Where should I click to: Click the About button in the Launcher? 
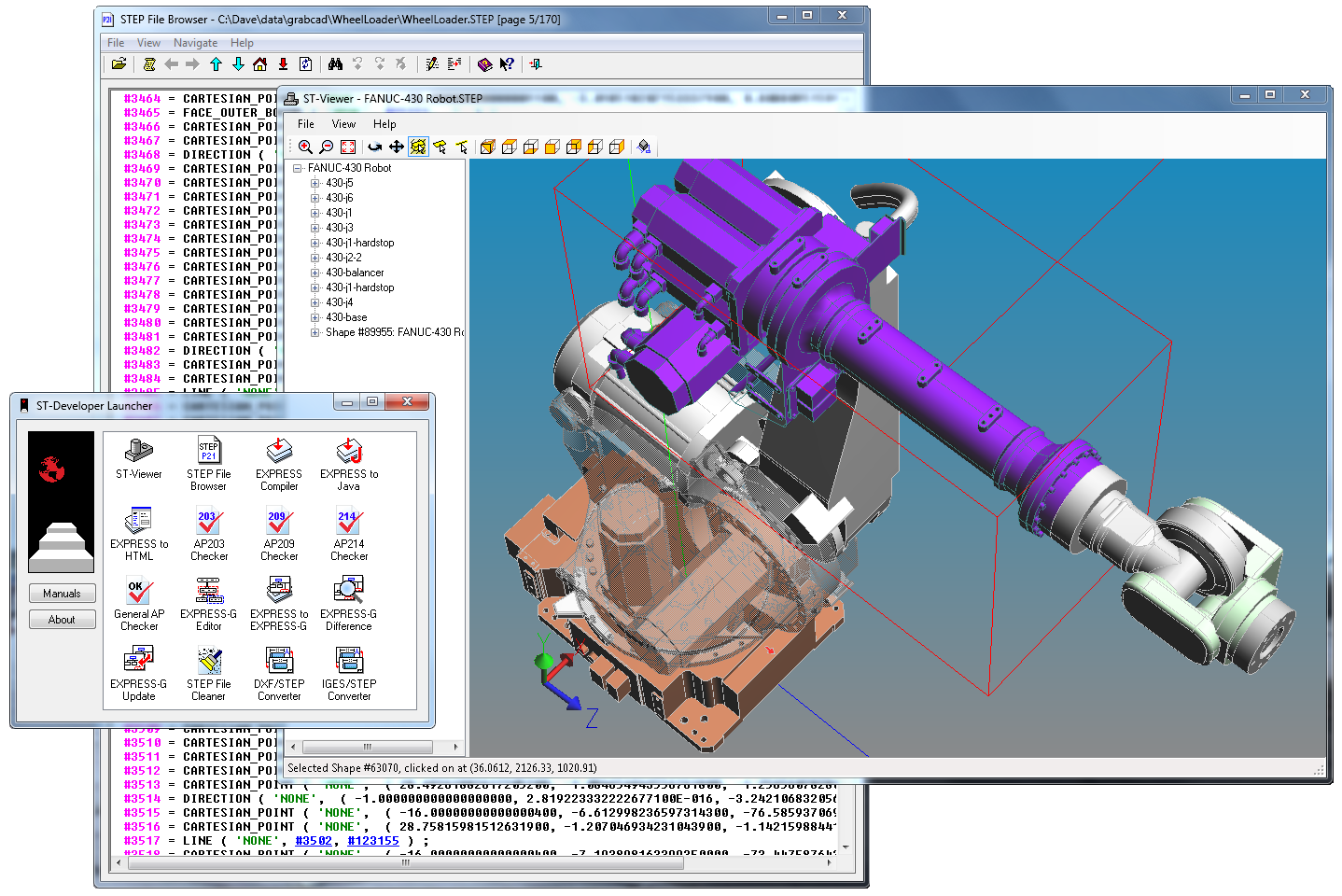point(62,620)
